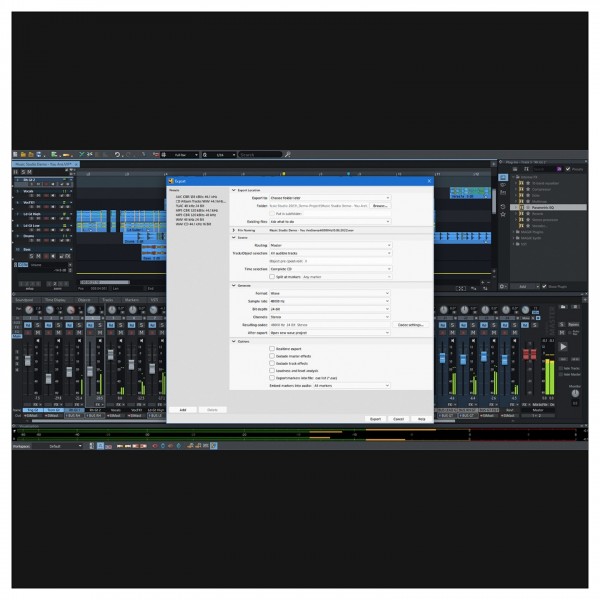Switch to the Object tab
600x600 pixels.
[x=84, y=300]
